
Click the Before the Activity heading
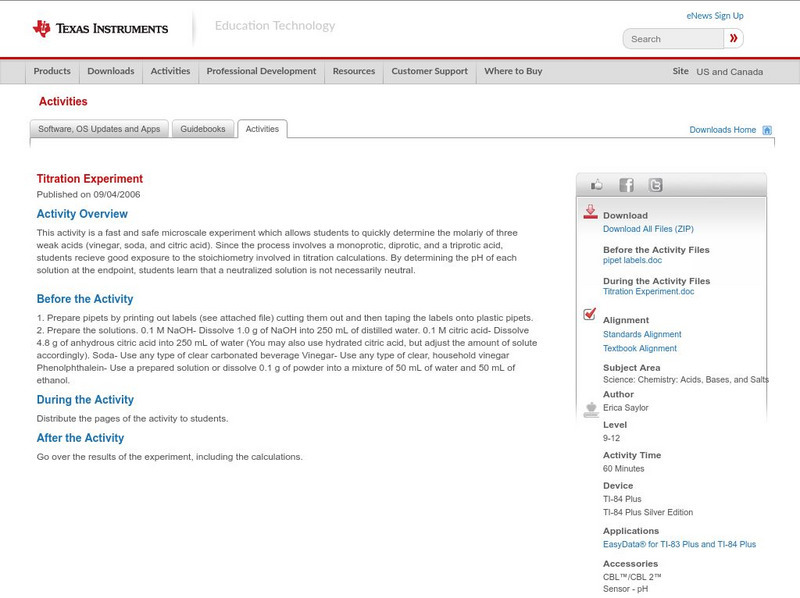coord(85,299)
